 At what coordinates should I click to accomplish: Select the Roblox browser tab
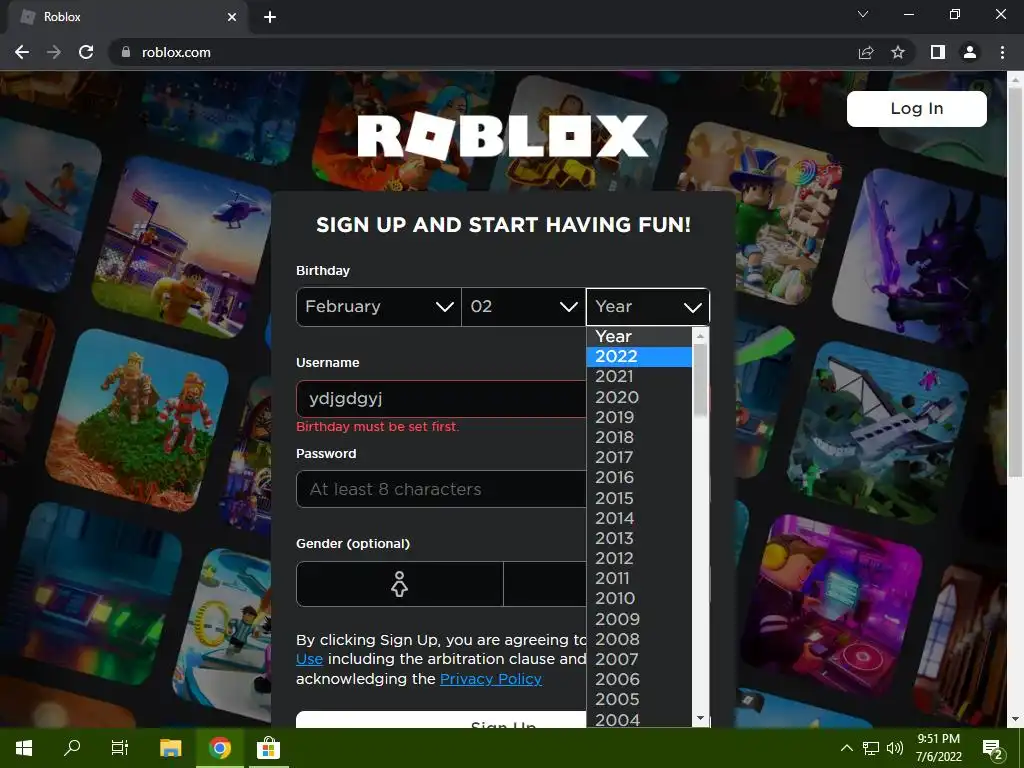click(127, 17)
